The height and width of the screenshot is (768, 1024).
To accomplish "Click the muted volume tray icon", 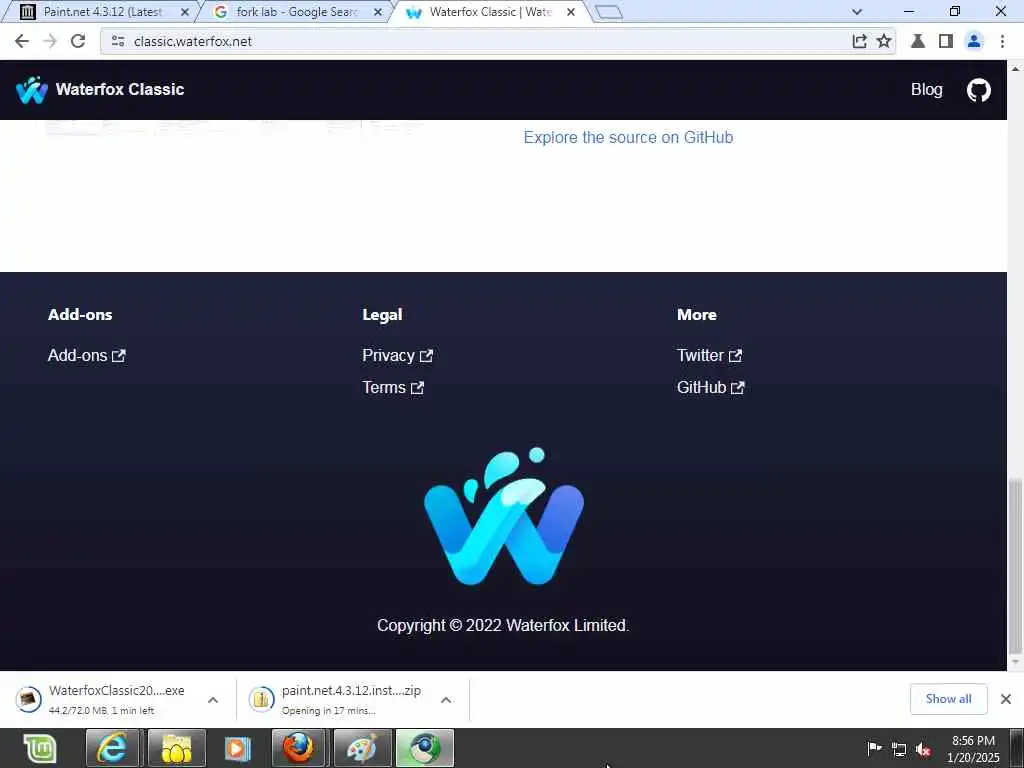I will pos(923,749).
